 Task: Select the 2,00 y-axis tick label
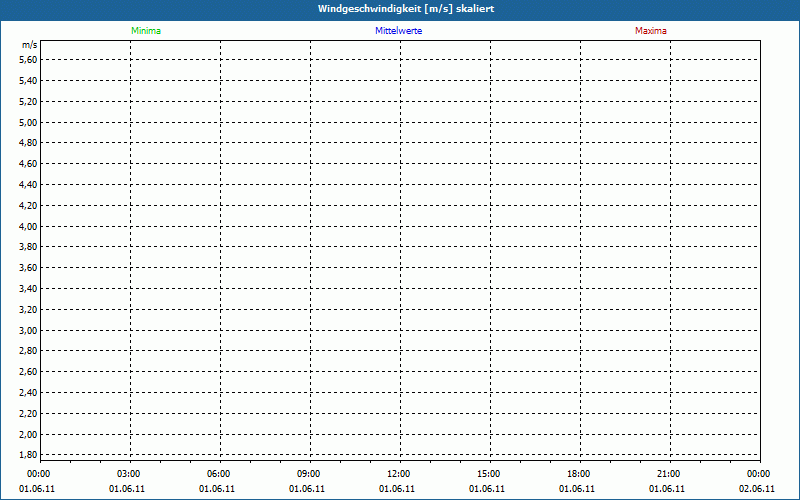click(x=28, y=434)
